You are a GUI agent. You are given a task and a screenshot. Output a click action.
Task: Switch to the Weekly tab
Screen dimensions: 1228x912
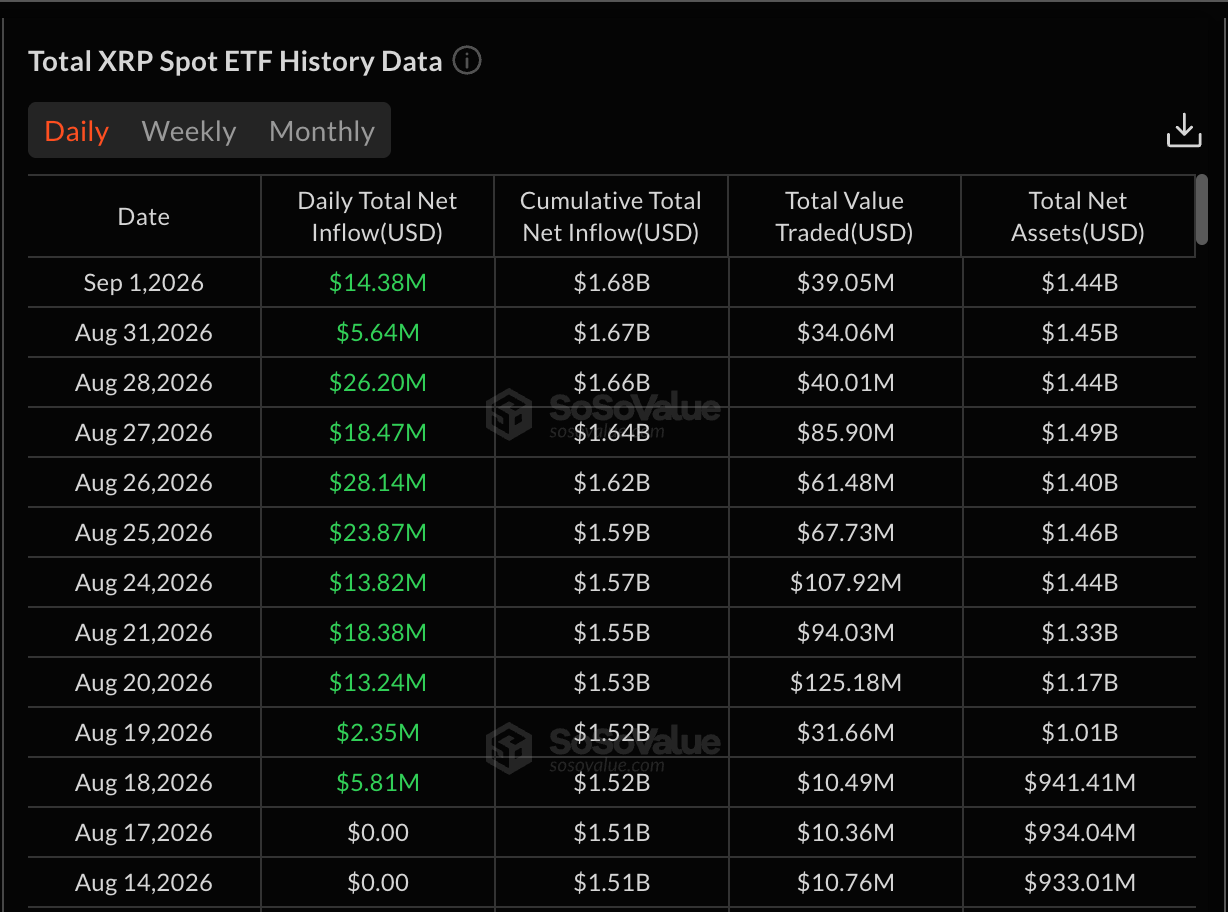pos(189,131)
